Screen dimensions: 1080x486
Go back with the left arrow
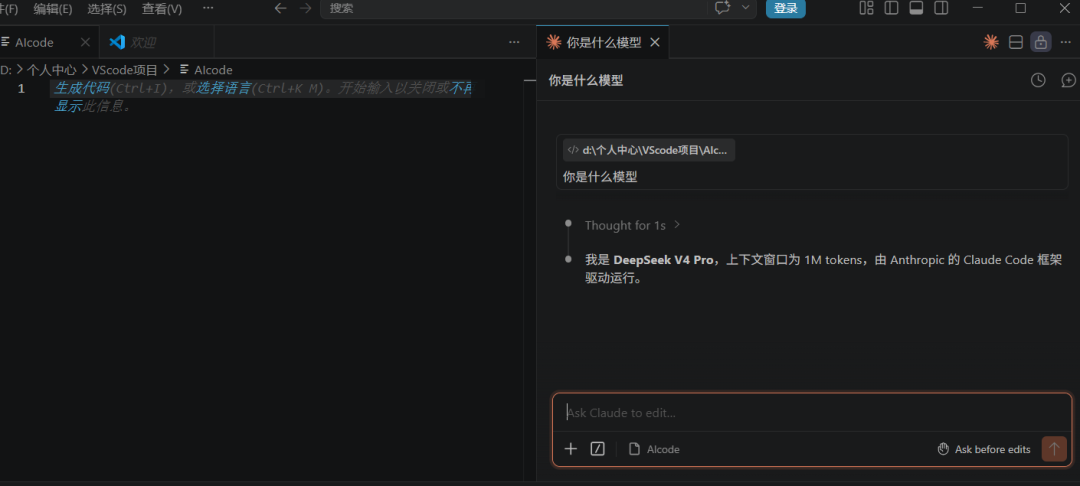point(280,8)
